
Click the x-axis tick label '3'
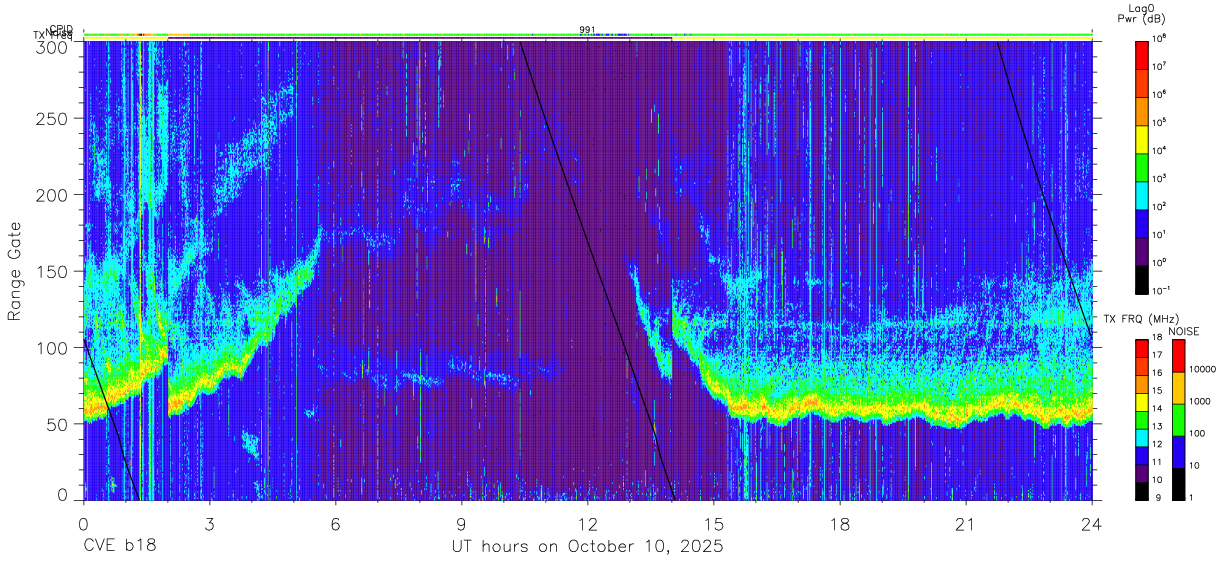tap(209, 524)
